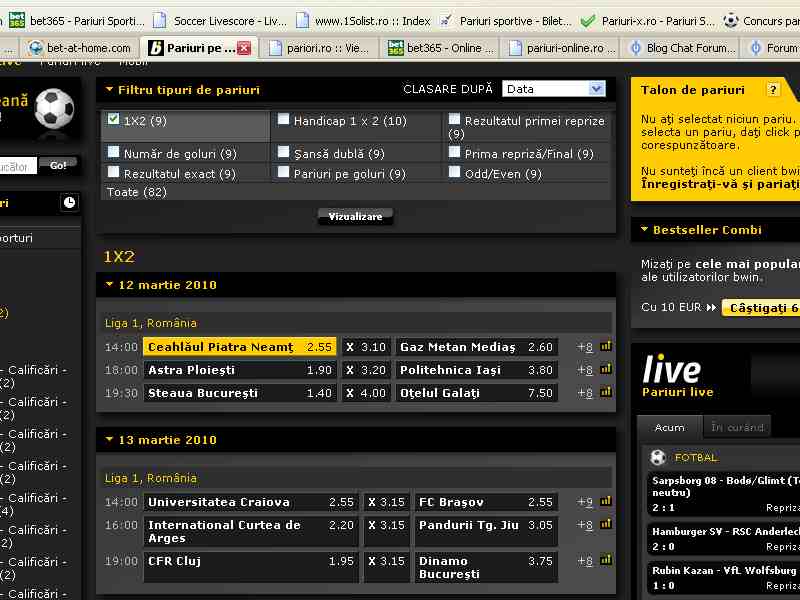Enable the Pariuri pe goluri (9) checkbox
Viewport: 800px width, 600px height.
coord(283,172)
